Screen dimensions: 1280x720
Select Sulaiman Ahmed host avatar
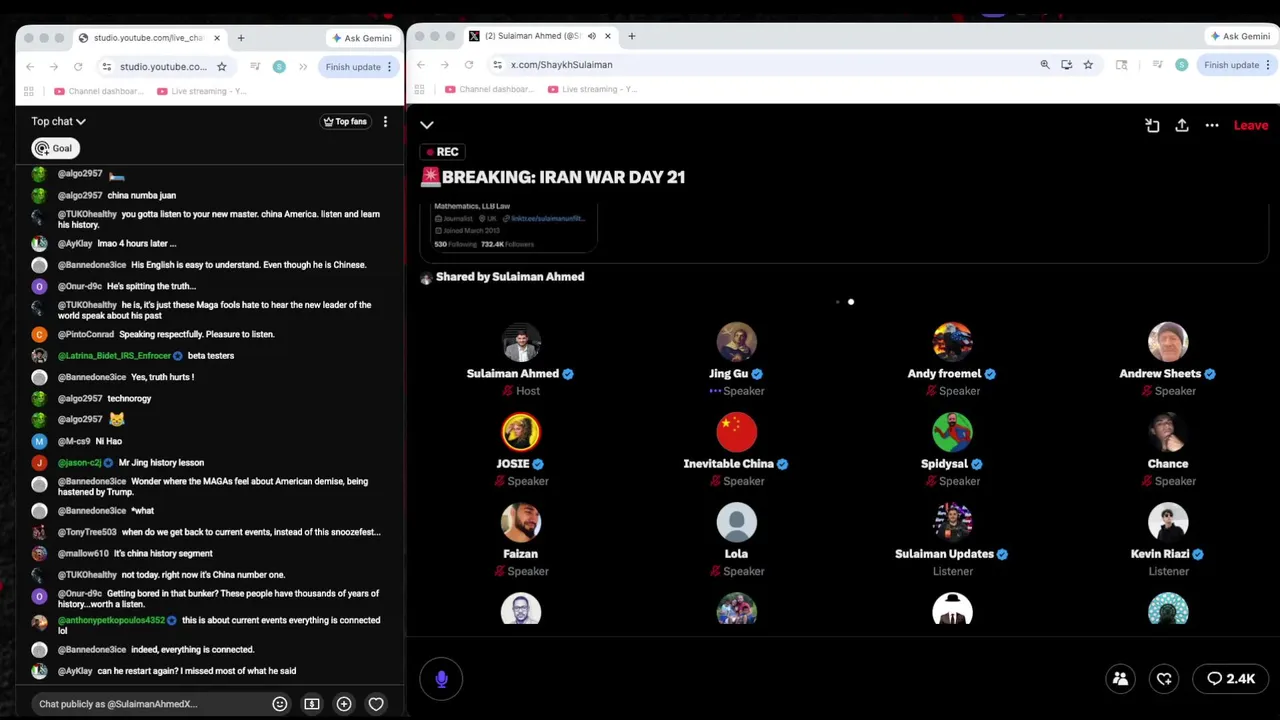[521, 342]
